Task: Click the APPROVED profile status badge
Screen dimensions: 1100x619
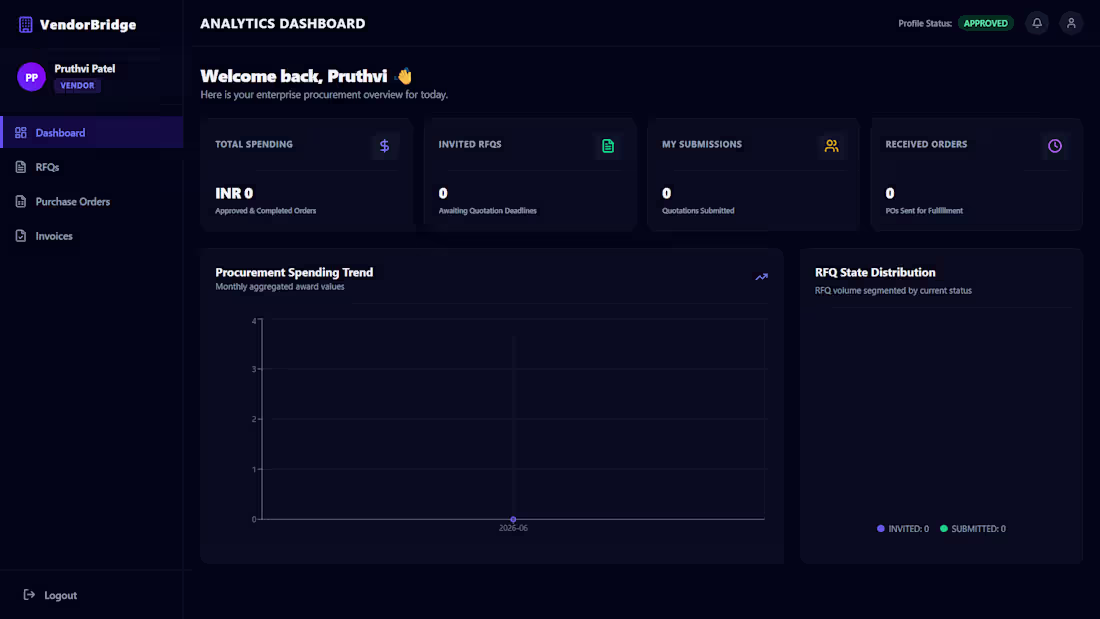Action: [986, 23]
